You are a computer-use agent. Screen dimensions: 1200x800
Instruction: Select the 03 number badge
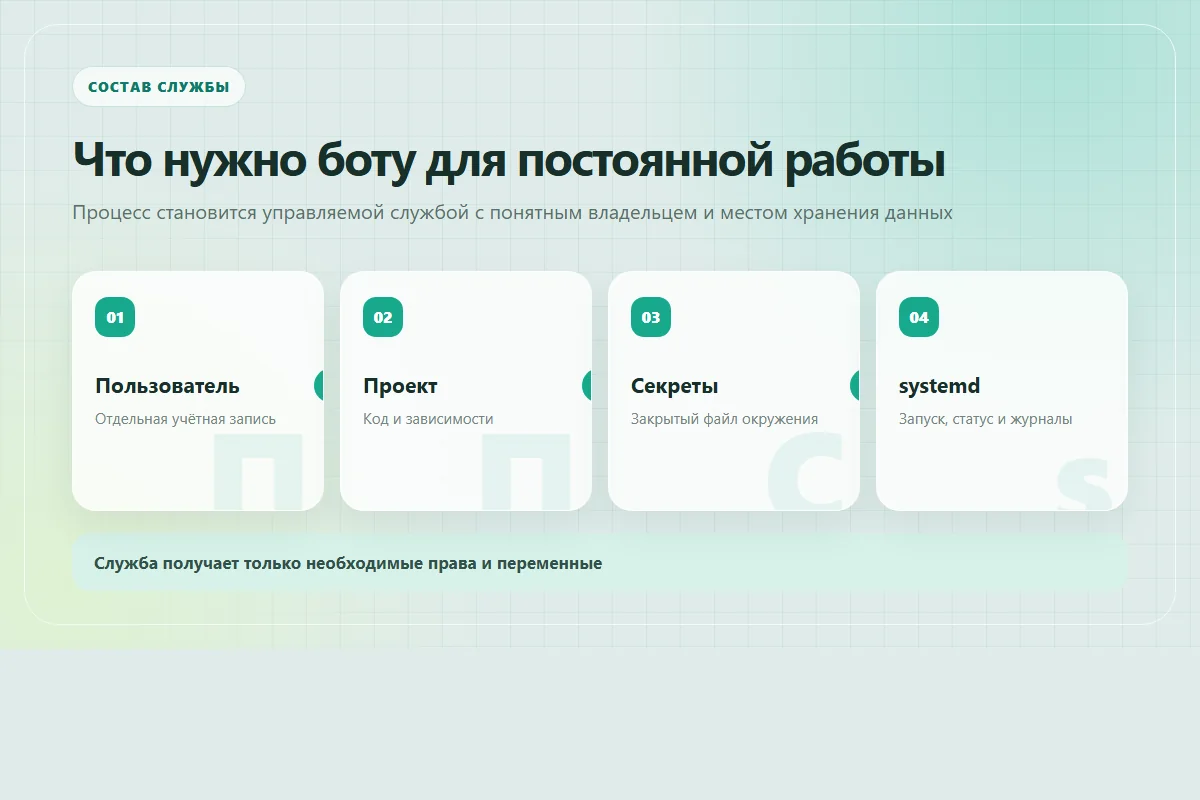pyautogui.click(x=651, y=317)
